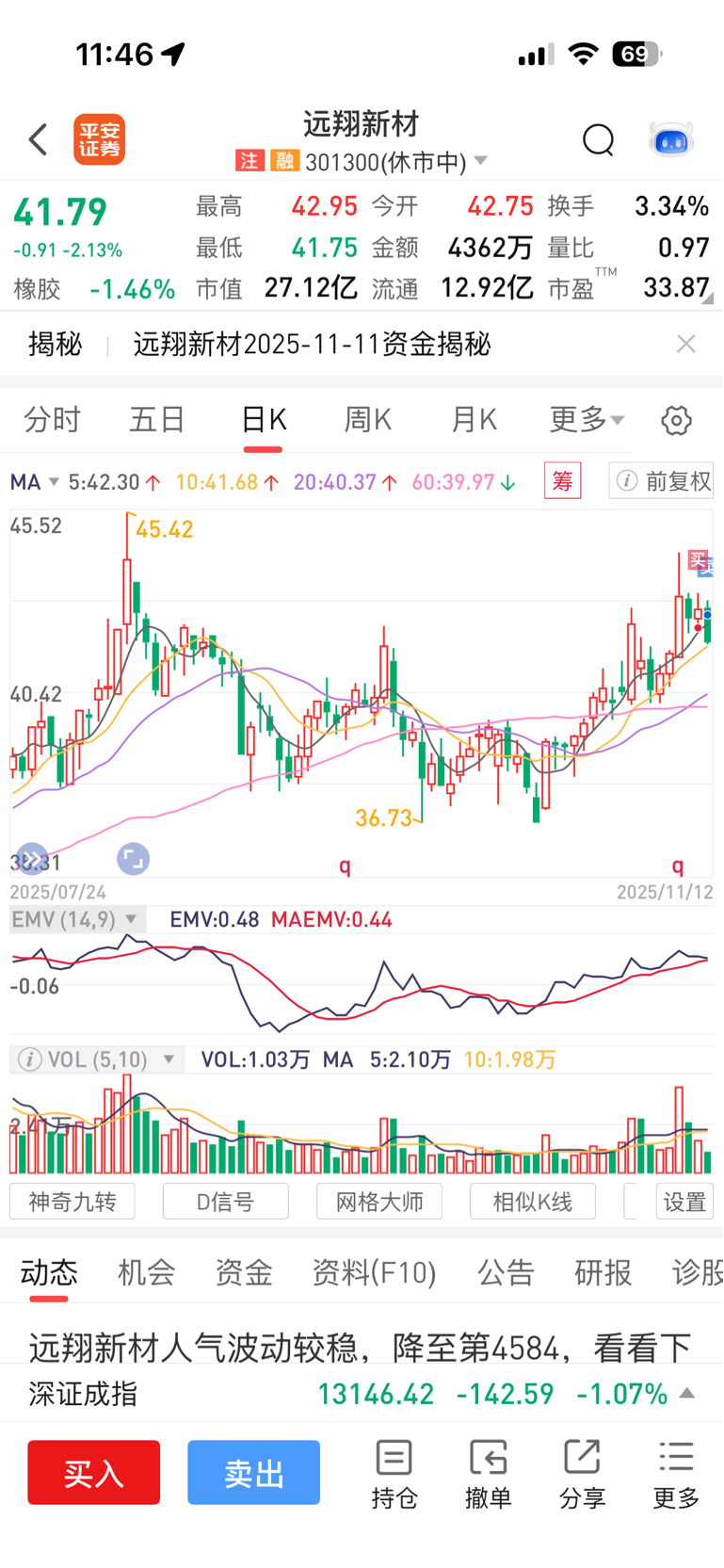The image size is (724, 1568).
Task: Tap the 市盈 TTM value 33.87
Action: point(676,287)
